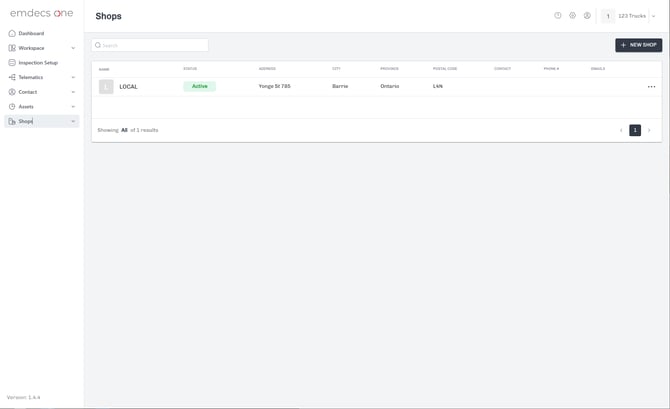Open the user profile icon
This screenshot has height=409, width=670.
(x=587, y=15)
